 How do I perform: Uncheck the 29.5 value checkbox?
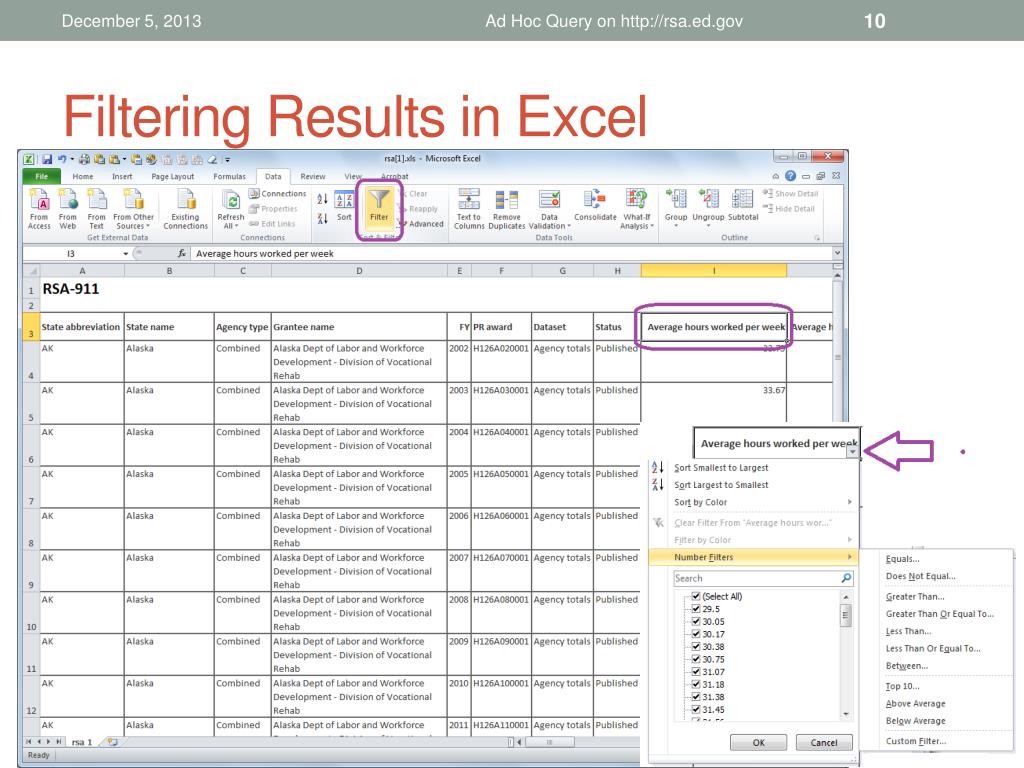coord(696,609)
